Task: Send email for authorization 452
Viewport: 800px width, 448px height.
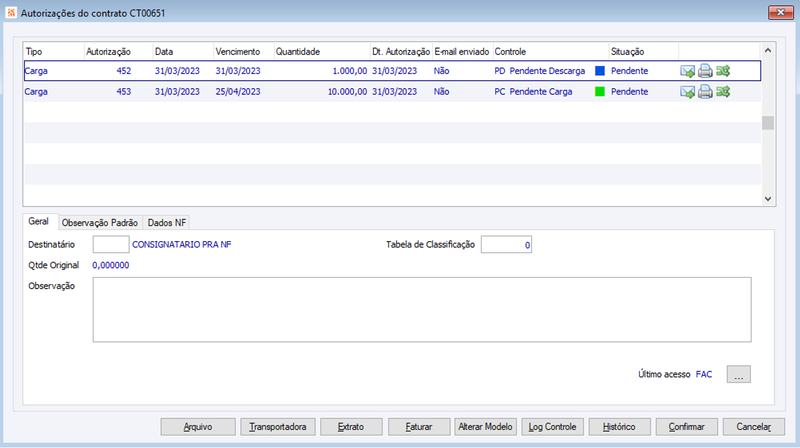Action: 687,71
